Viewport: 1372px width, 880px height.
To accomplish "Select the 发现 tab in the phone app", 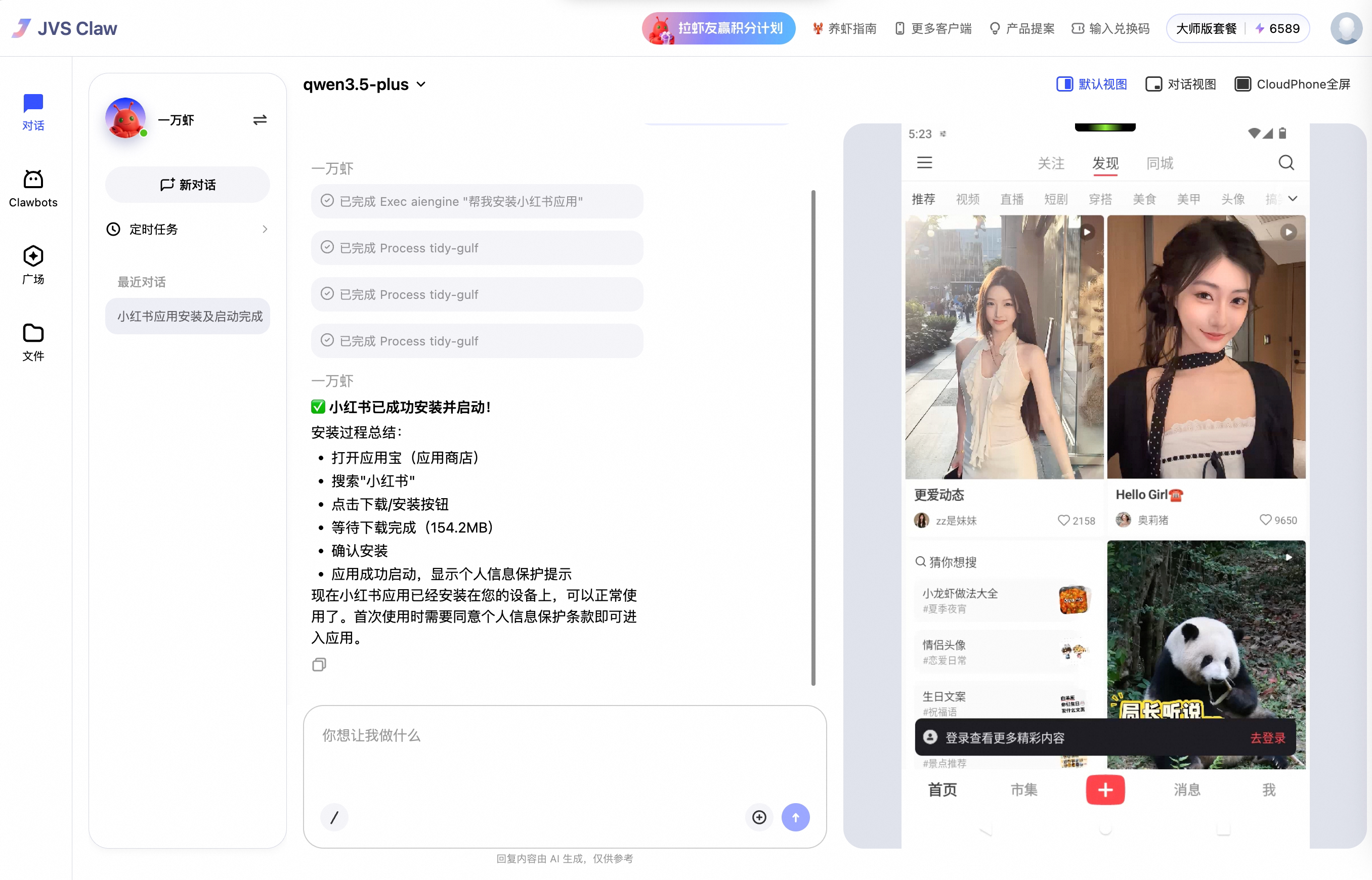I will (x=1105, y=163).
